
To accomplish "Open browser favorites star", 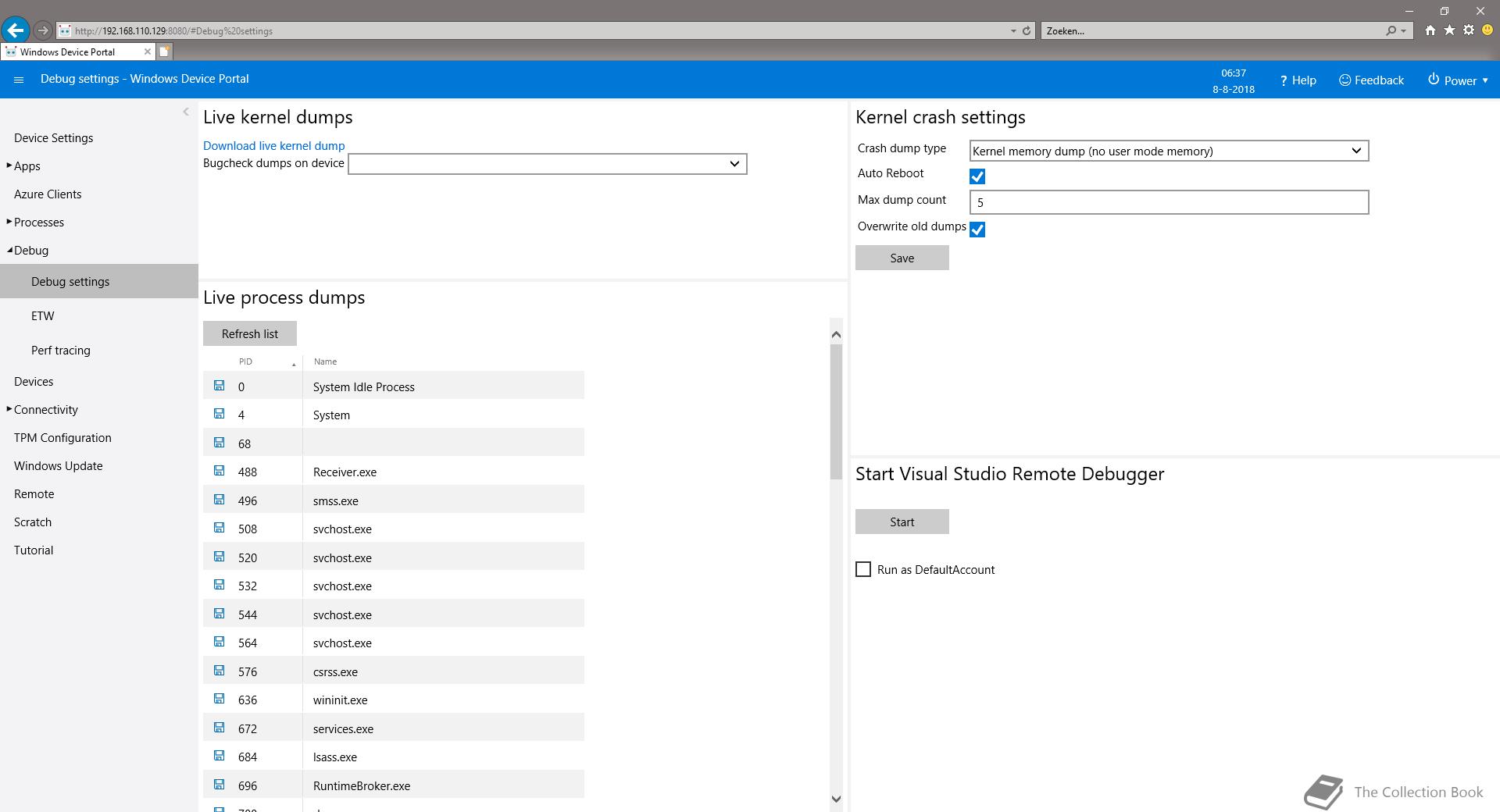I will click(1449, 30).
